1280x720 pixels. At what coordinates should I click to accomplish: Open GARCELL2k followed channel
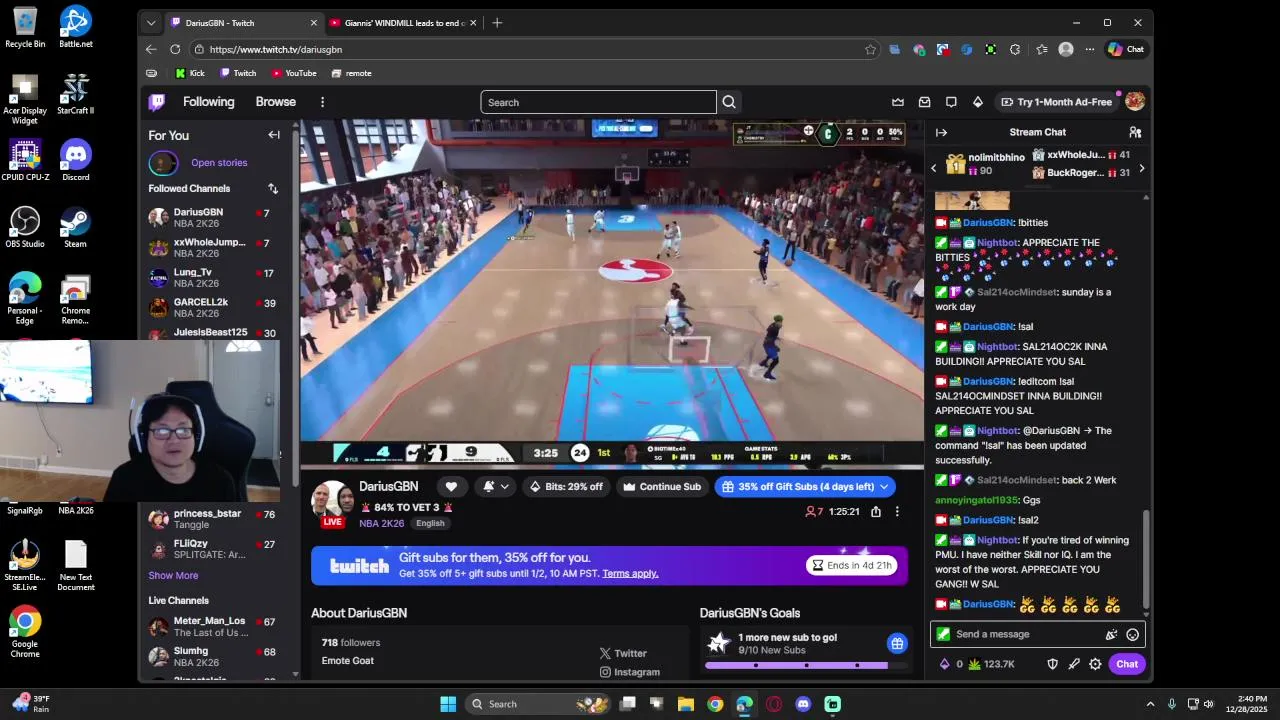coord(213,307)
